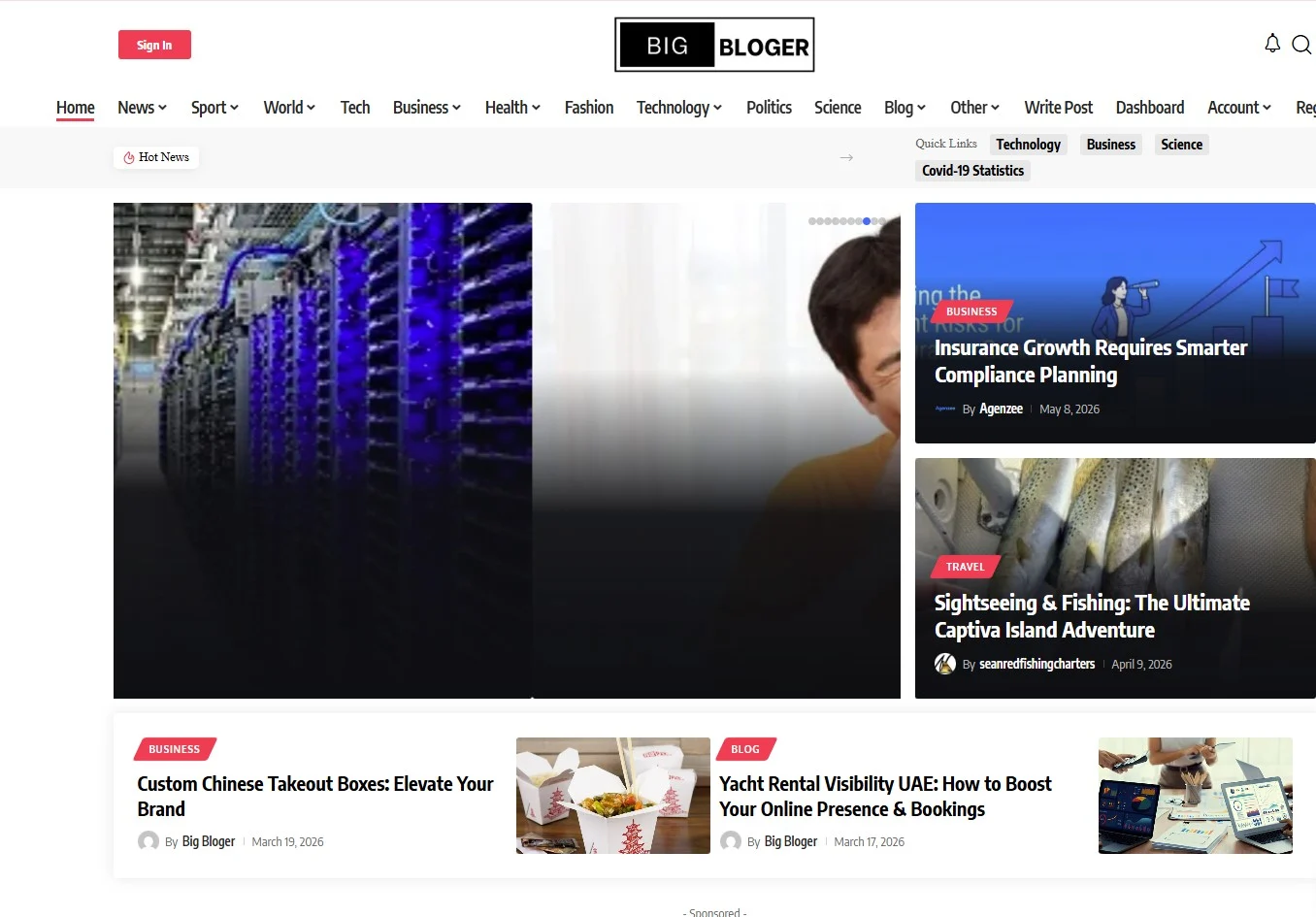Click the Covid-19 Statistics quick link
This screenshot has height=917, width=1316.
coord(973,171)
